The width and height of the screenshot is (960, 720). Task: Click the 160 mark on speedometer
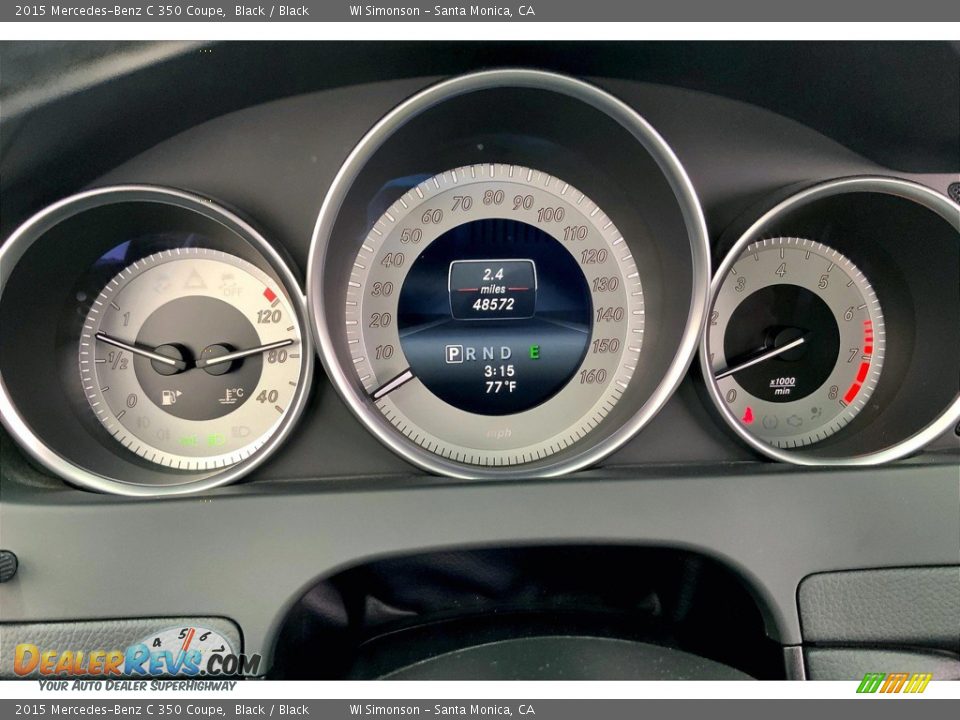coord(593,376)
